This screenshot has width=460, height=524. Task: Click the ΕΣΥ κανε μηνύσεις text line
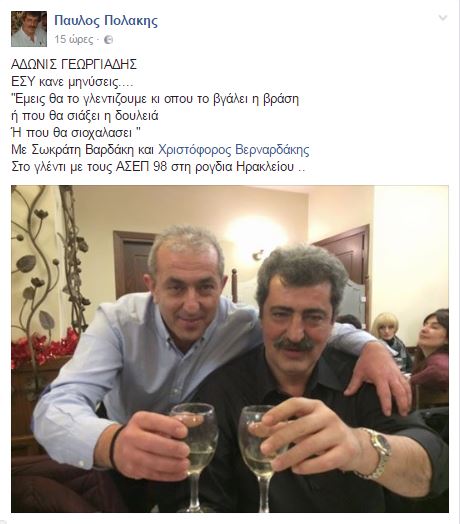(x=72, y=82)
